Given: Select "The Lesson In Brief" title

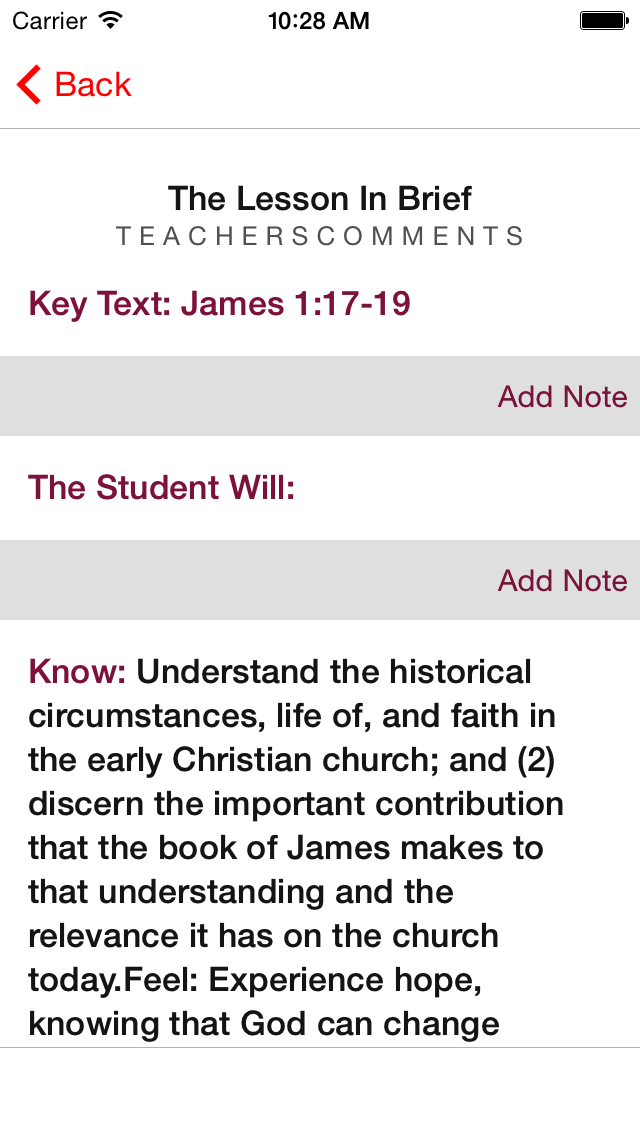Looking at the screenshot, I should pos(320,198).
